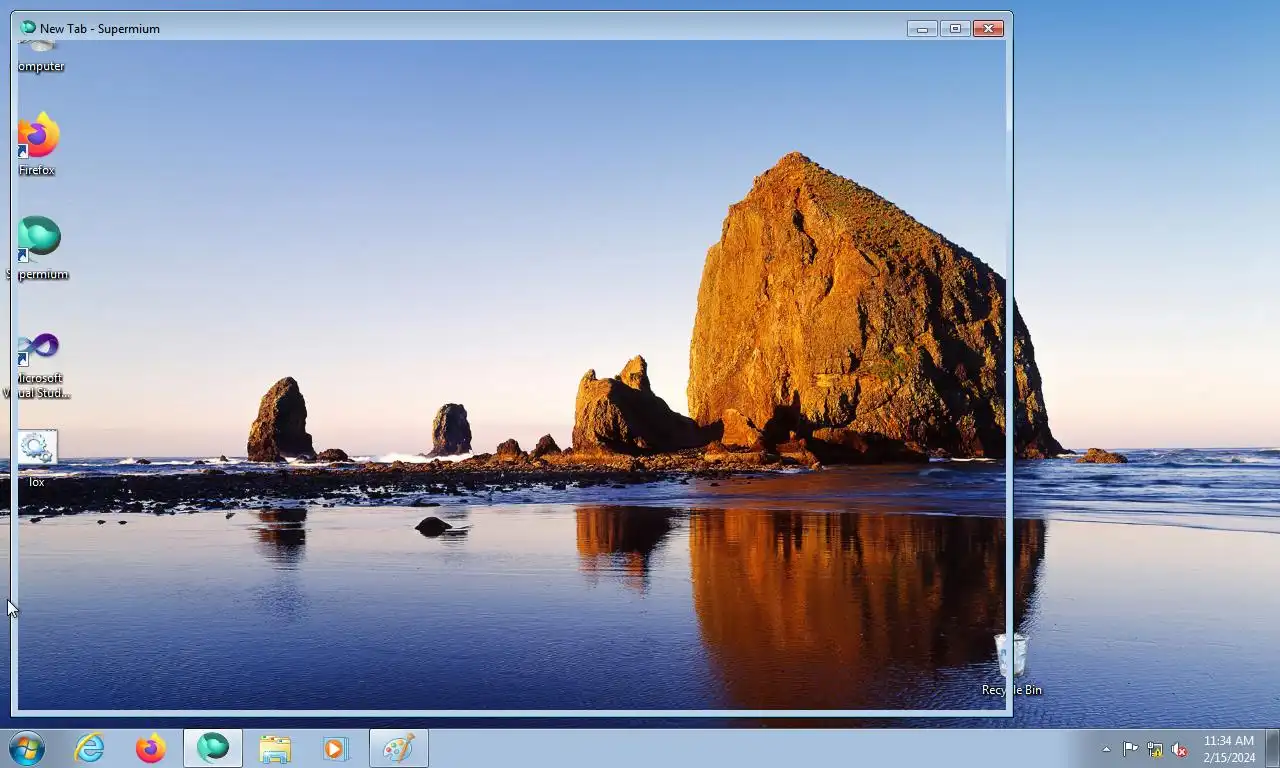The image size is (1280, 768).
Task: Open the clock showing 11:34 AM
Action: [x=1229, y=749]
